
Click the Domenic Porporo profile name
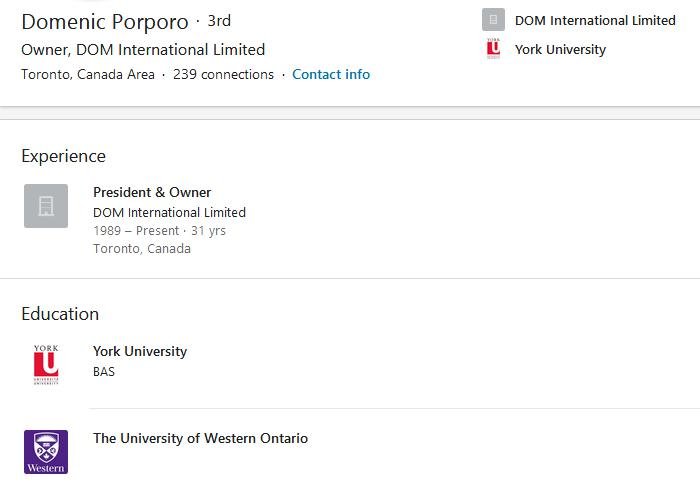(105, 22)
